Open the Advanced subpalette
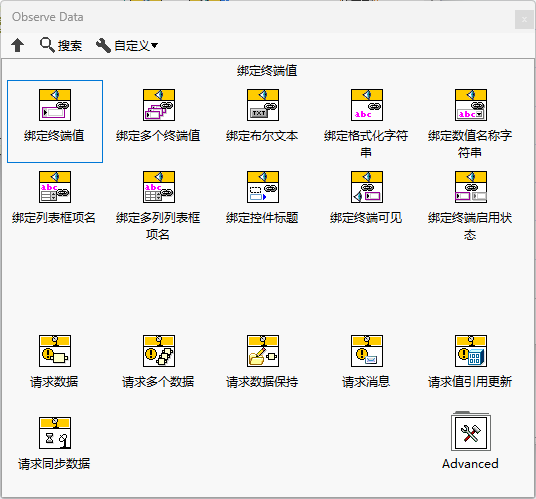 coord(471,432)
